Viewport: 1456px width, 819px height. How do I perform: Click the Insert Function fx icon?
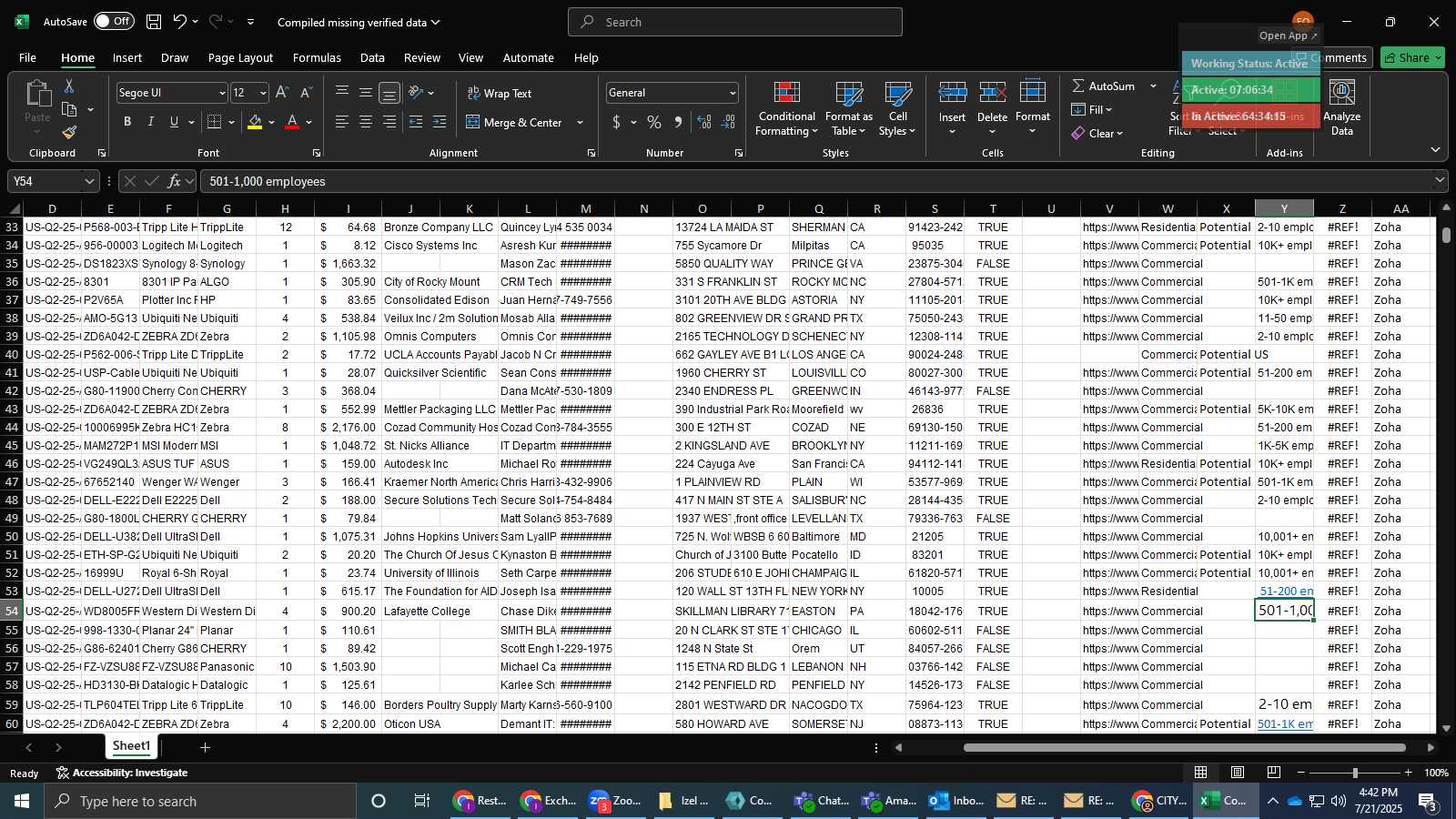coord(174,181)
